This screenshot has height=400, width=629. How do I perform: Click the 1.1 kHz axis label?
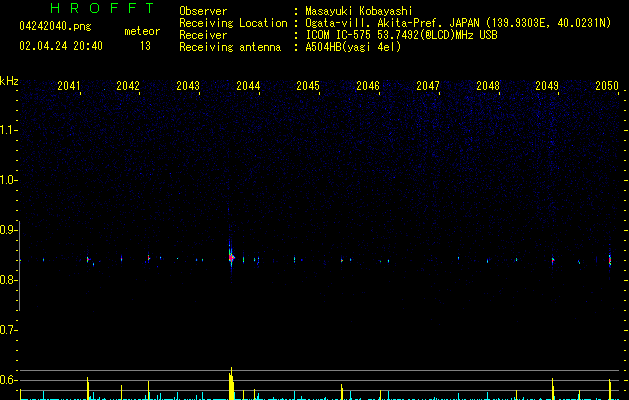click(8, 130)
